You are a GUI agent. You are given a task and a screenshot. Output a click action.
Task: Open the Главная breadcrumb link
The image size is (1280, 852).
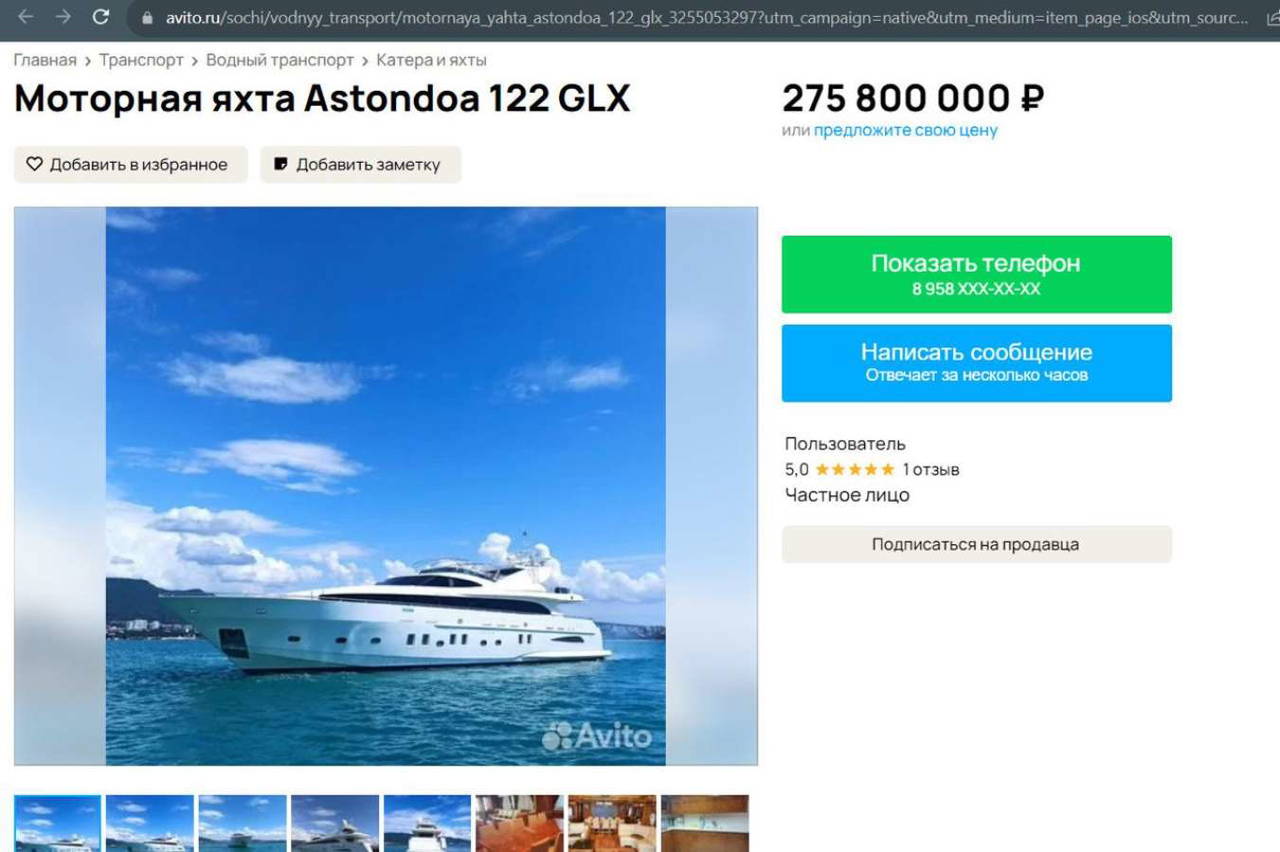click(x=45, y=60)
